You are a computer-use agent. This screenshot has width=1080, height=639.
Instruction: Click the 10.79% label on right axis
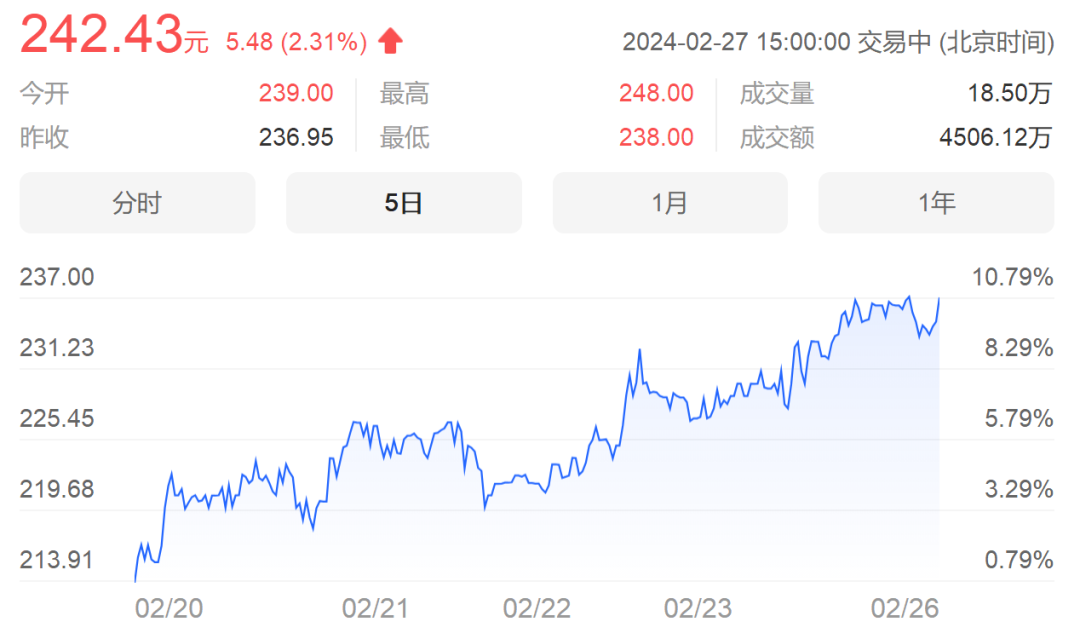[x=1013, y=277]
